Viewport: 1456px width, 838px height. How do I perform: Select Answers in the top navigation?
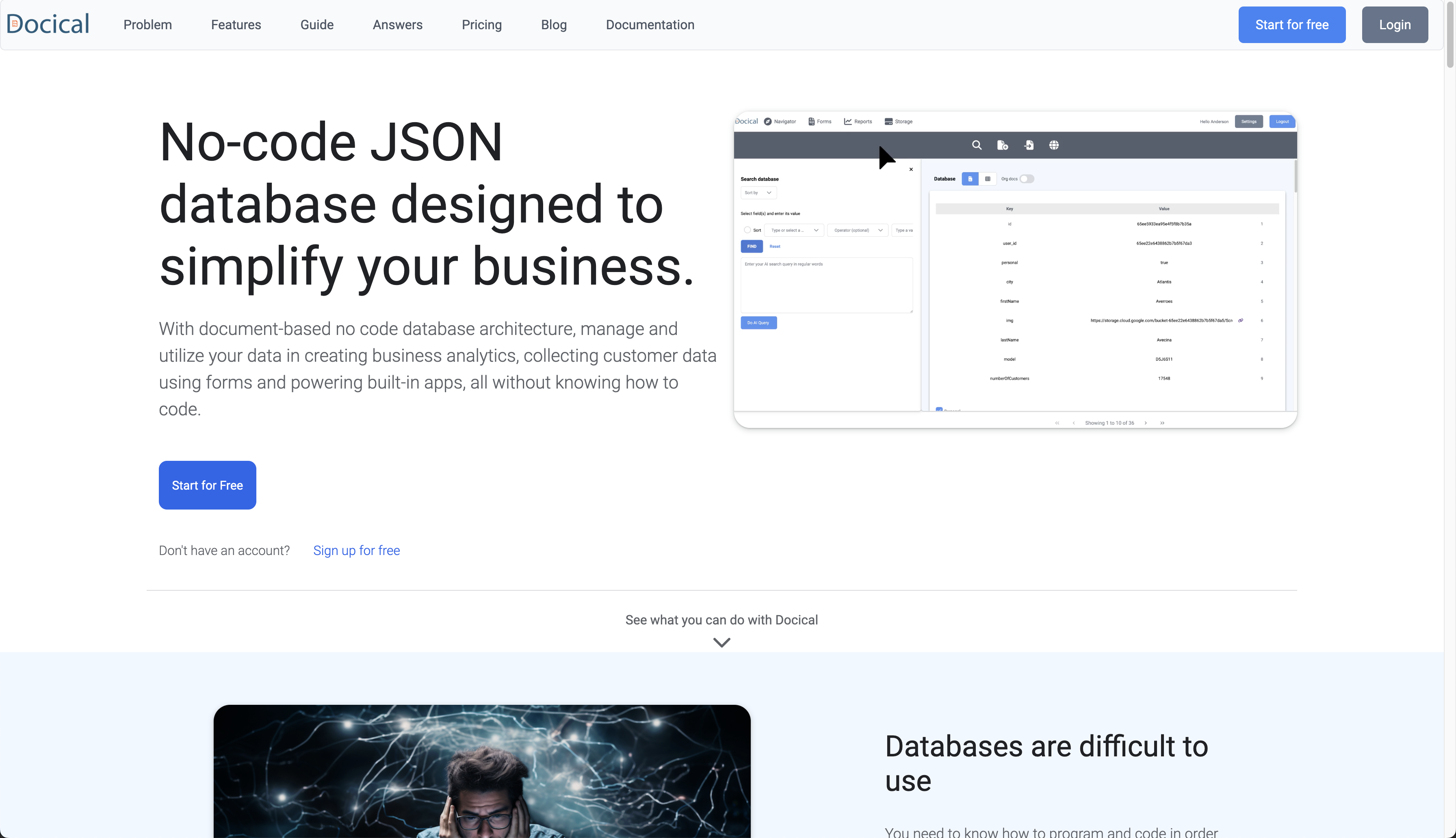(397, 25)
